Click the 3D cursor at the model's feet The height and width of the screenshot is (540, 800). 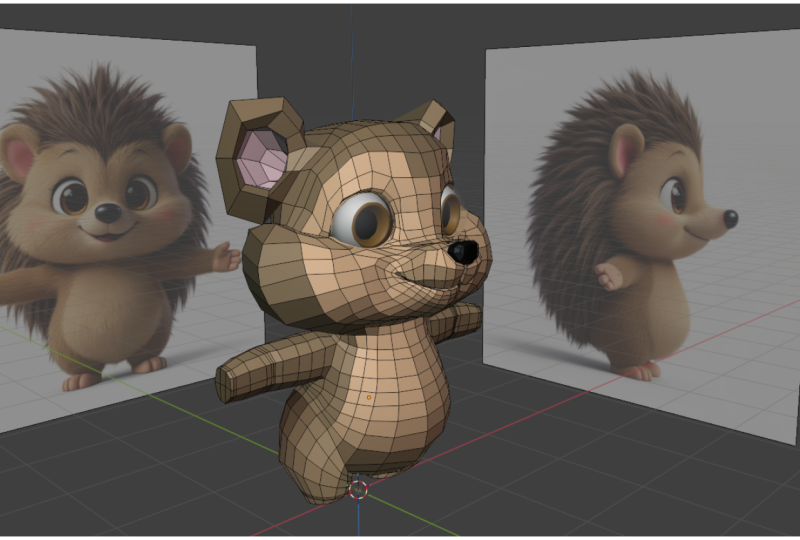point(358,489)
